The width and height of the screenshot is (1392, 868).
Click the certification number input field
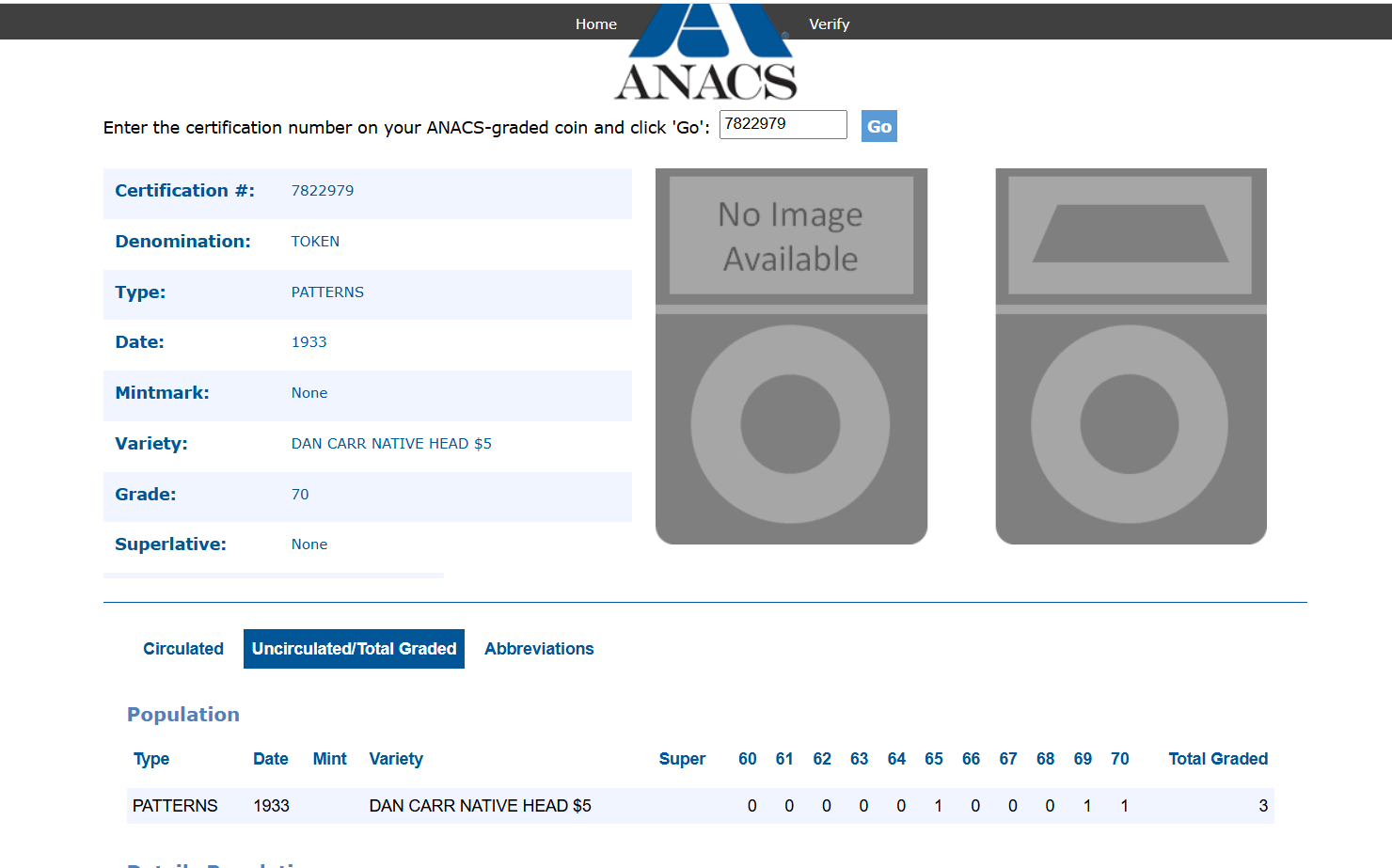(x=783, y=124)
